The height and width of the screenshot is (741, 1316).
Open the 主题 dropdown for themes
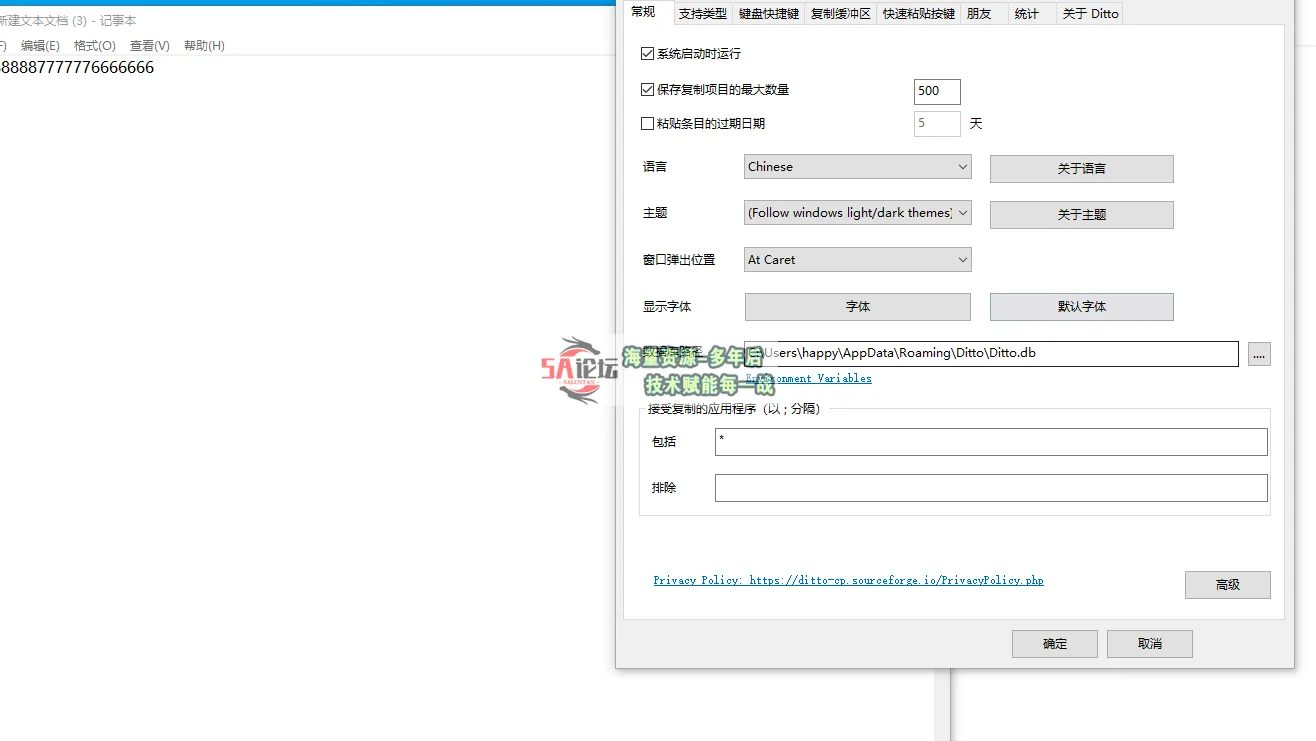click(858, 213)
